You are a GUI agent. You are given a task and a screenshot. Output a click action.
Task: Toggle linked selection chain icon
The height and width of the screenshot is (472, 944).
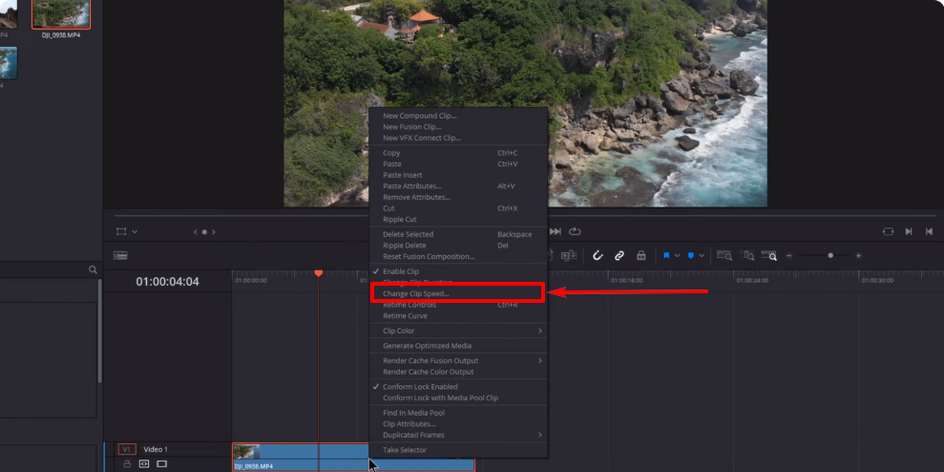pos(619,256)
